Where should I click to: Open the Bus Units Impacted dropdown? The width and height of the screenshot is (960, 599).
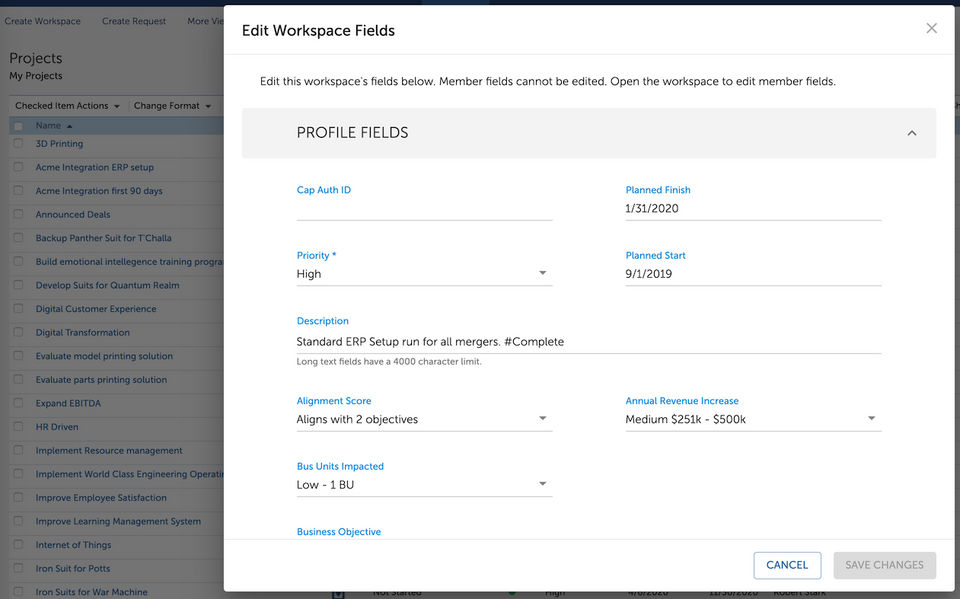(424, 485)
